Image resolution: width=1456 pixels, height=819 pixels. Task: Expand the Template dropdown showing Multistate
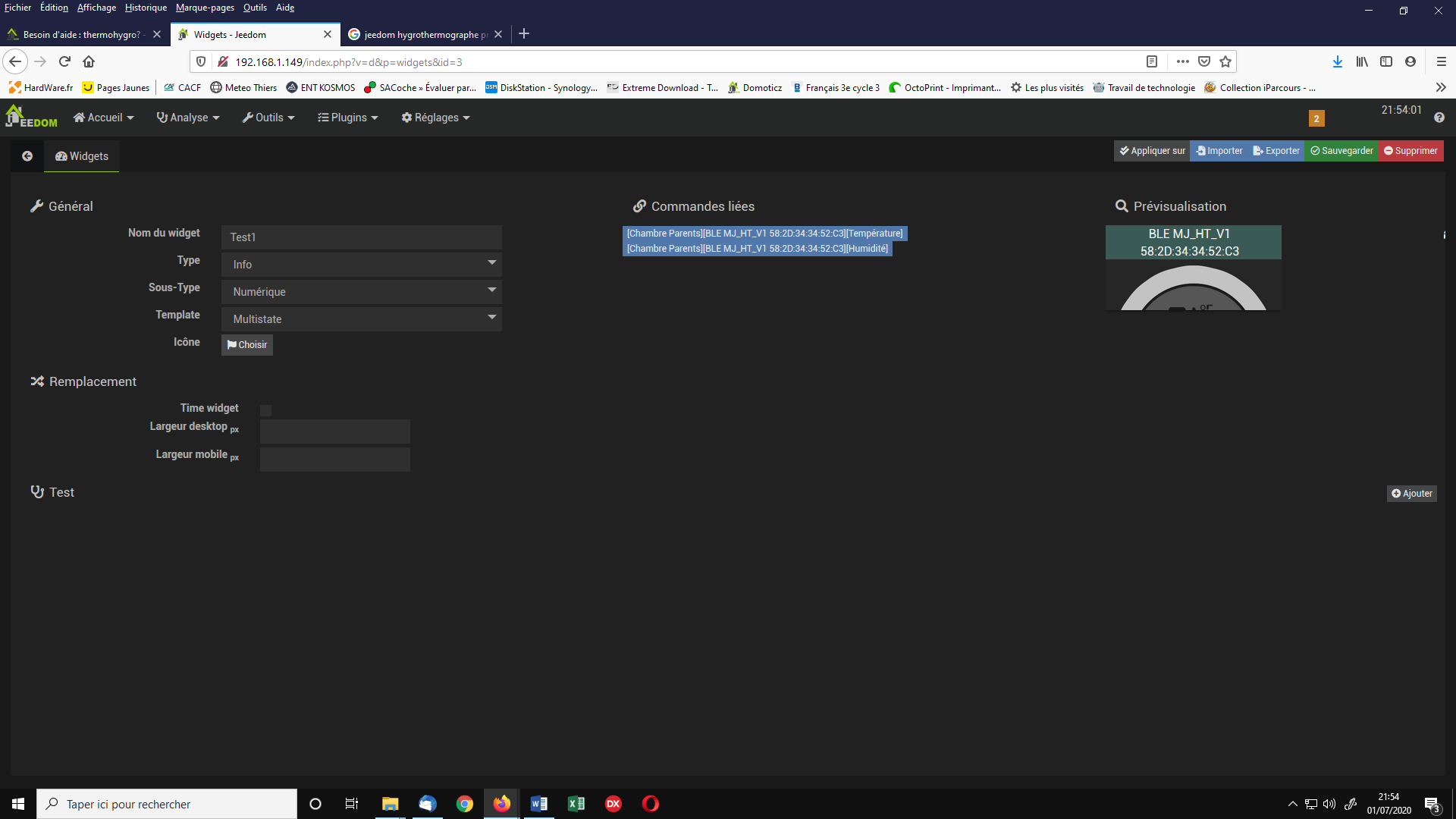(362, 318)
